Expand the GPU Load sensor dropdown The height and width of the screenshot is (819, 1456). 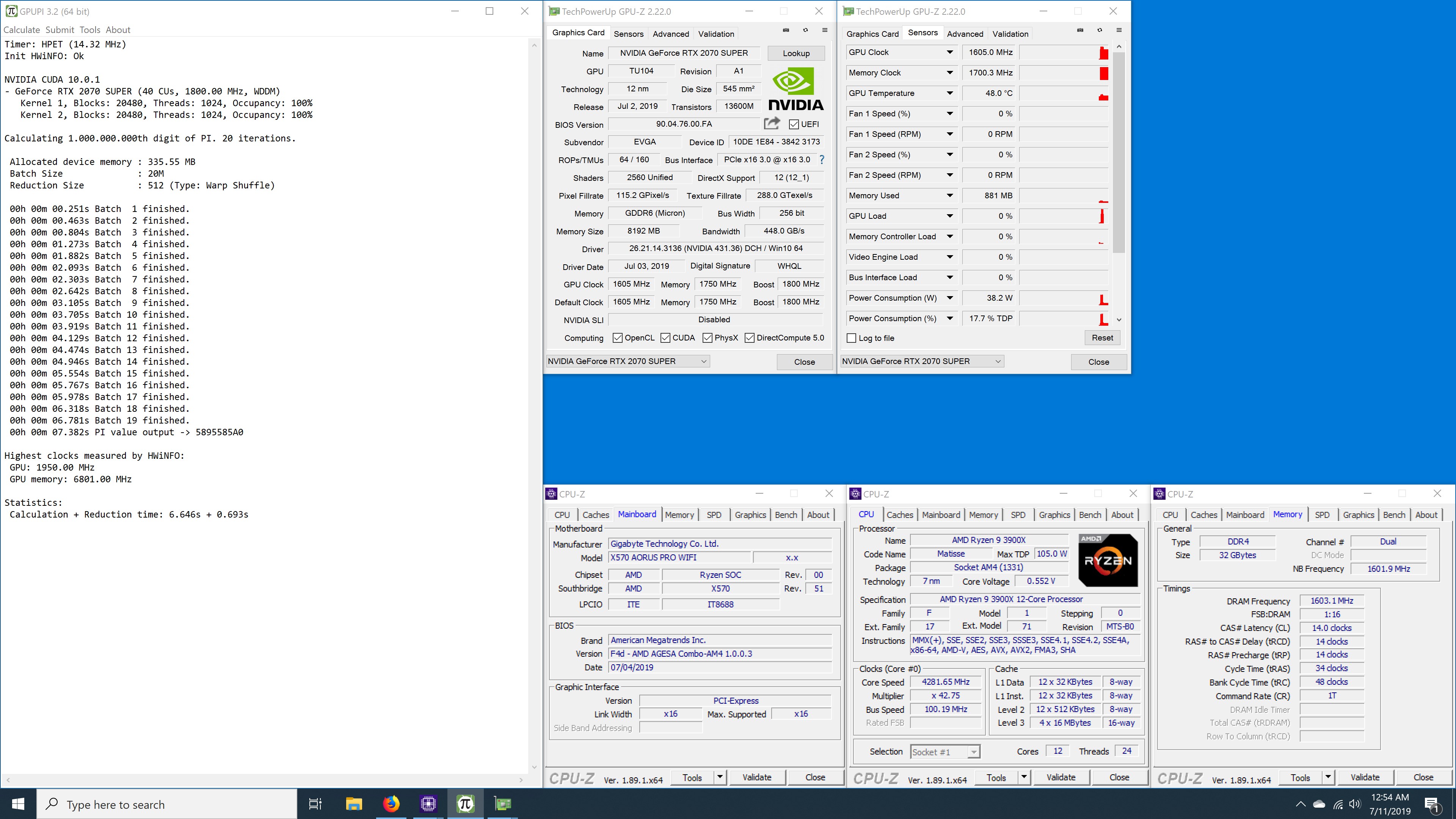pos(949,216)
